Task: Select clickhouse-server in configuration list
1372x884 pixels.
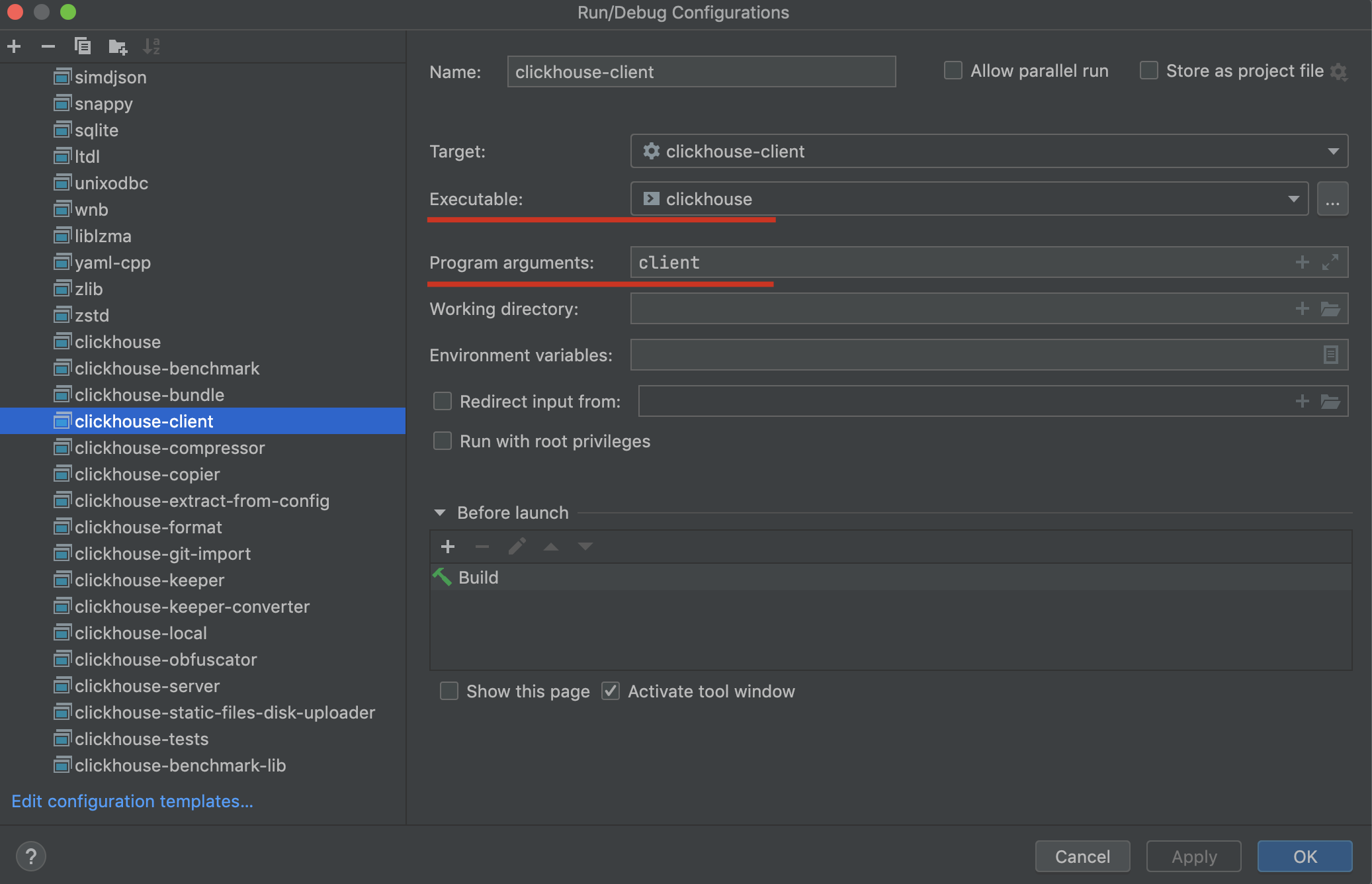Action: (147, 686)
